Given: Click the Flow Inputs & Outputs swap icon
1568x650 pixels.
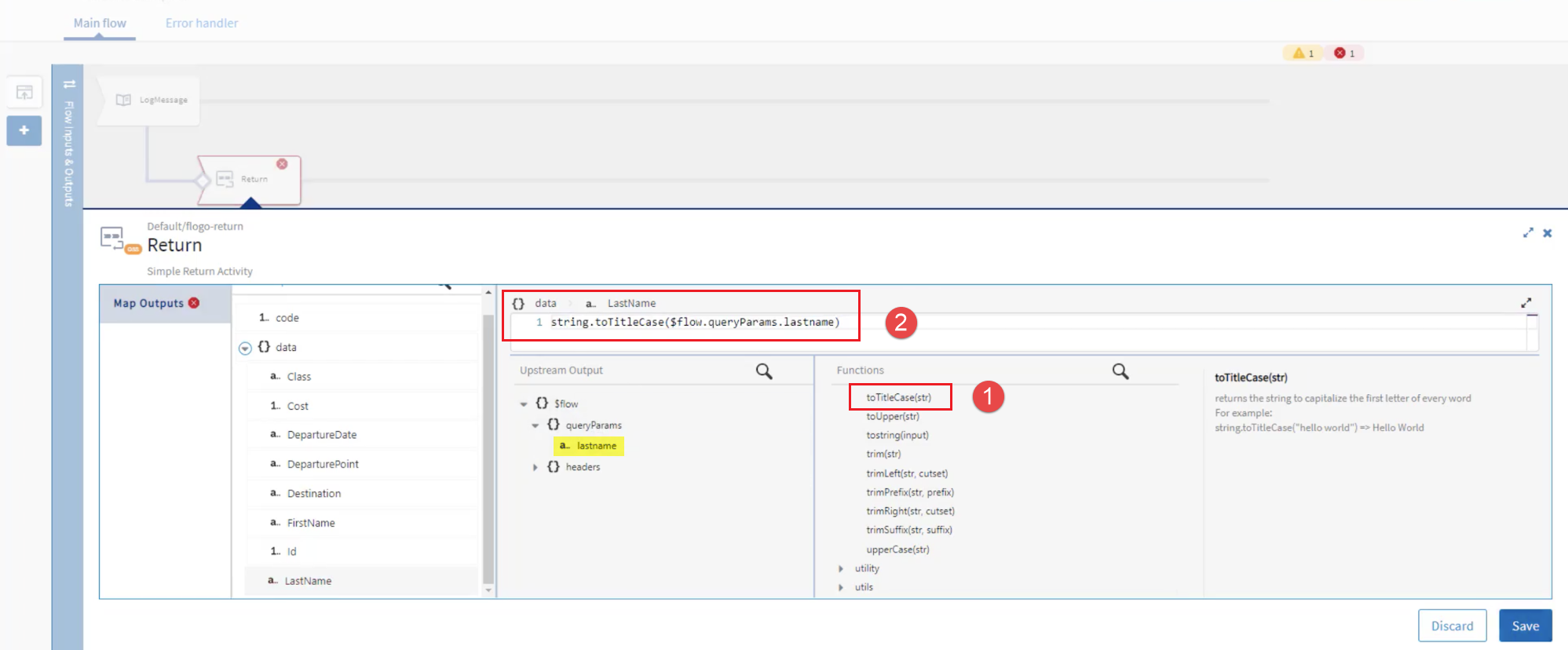Looking at the screenshot, I should 69,84.
